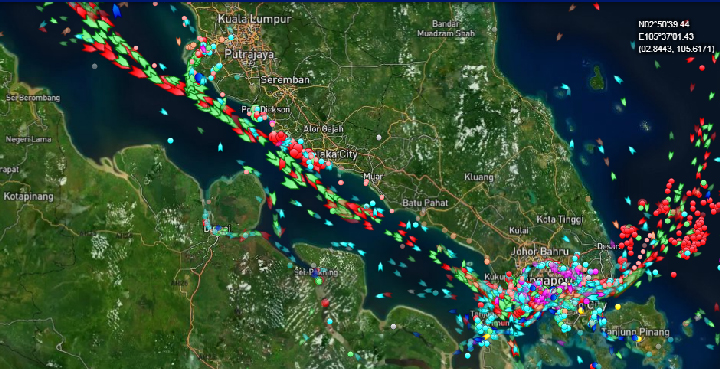Viewport: 720px width, 369px height.
Task: Select the Tanjung Pinang label
Action: (x=635, y=332)
